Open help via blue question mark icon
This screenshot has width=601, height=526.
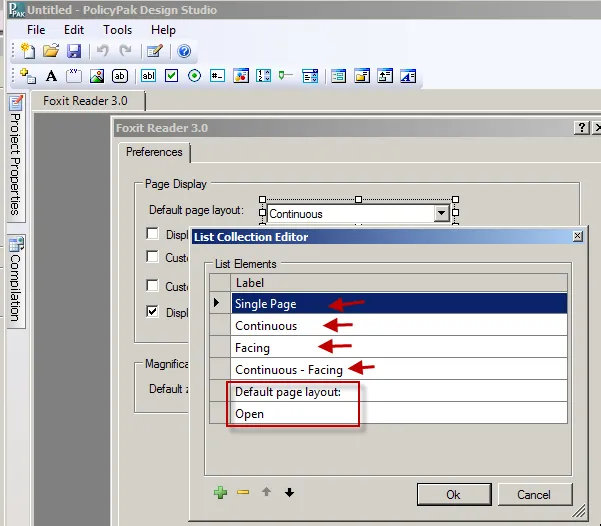pos(184,51)
